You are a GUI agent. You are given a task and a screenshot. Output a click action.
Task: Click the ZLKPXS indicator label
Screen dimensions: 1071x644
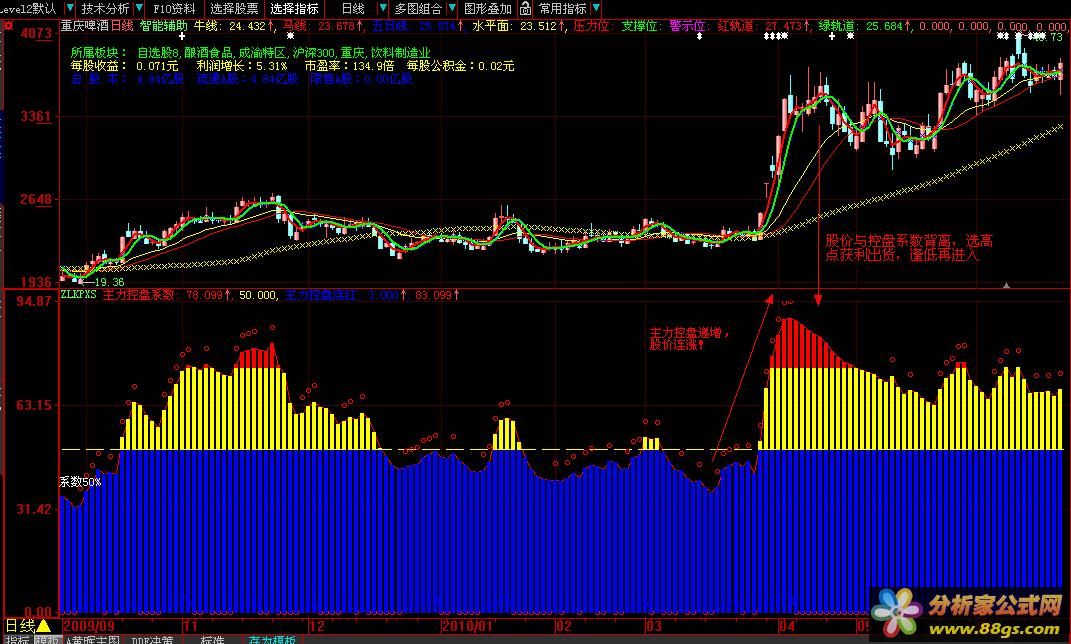pyautogui.click(x=79, y=294)
